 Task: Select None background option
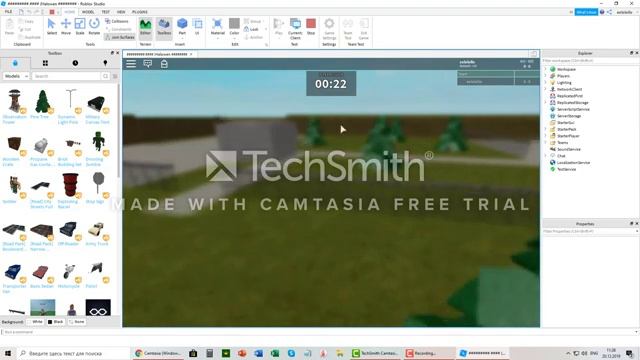pyautogui.click(x=76, y=322)
